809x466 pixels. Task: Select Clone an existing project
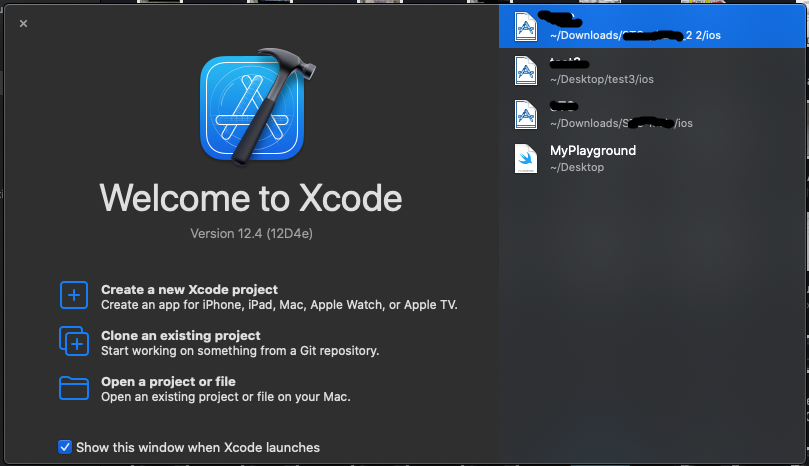181,335
